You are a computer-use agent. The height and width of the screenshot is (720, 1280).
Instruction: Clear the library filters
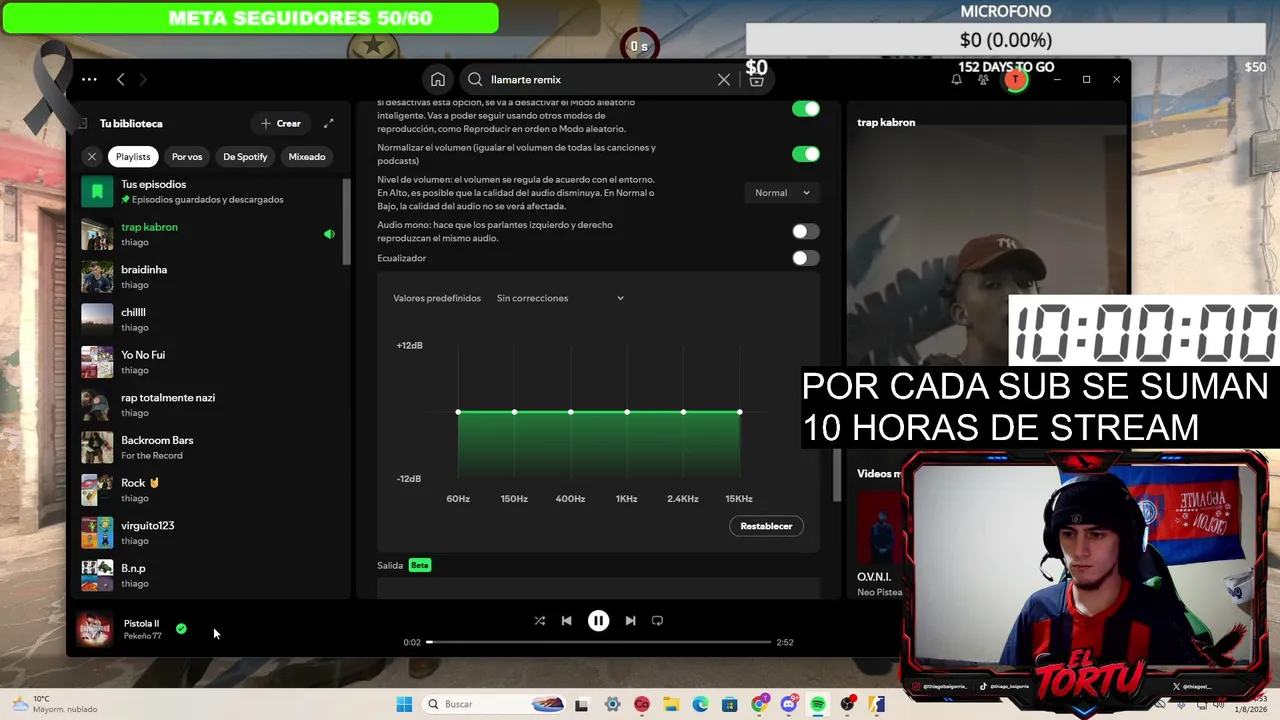click(92, 157)
